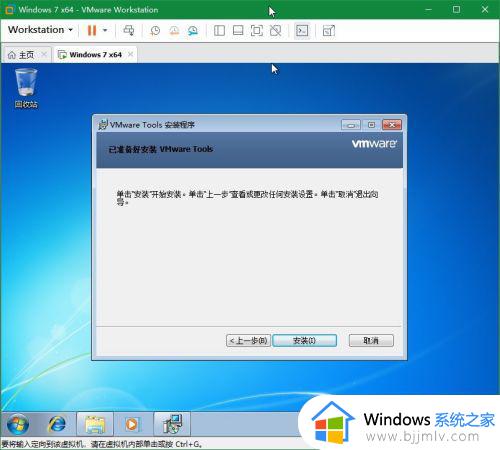
Task: Enter full screen mode icon
Action: pos(257,31)
